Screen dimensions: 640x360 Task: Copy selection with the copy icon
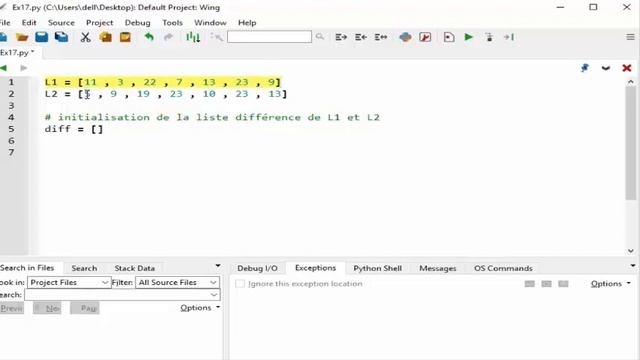(x=105, y=38)
